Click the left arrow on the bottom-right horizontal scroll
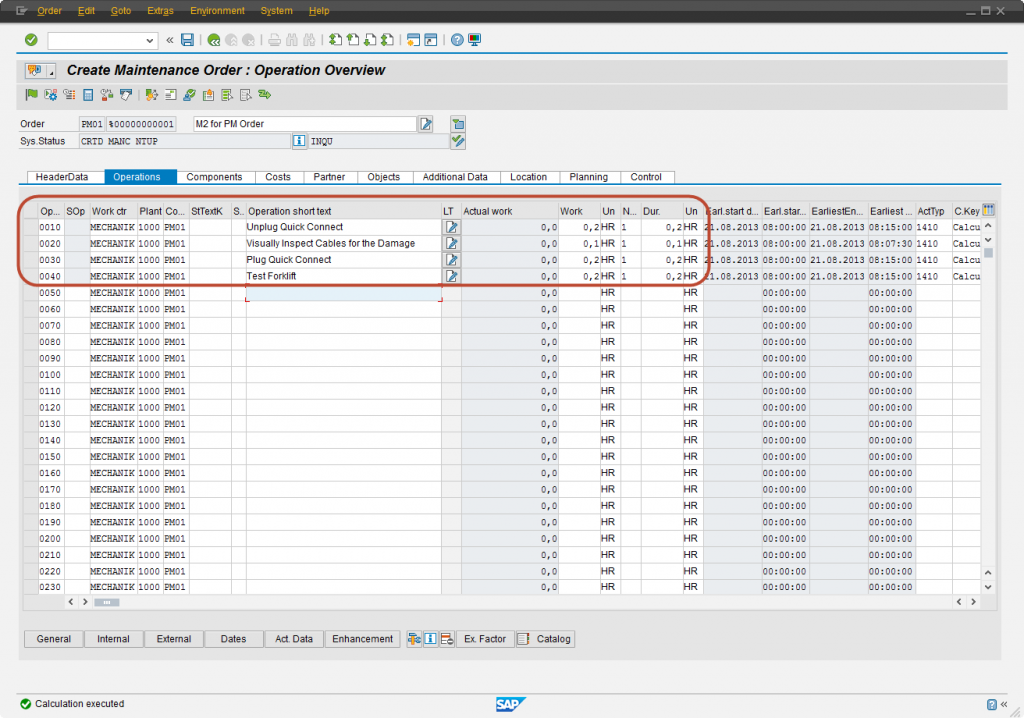The width and height of the screenshot is (1024, 718). coord(959,602)
